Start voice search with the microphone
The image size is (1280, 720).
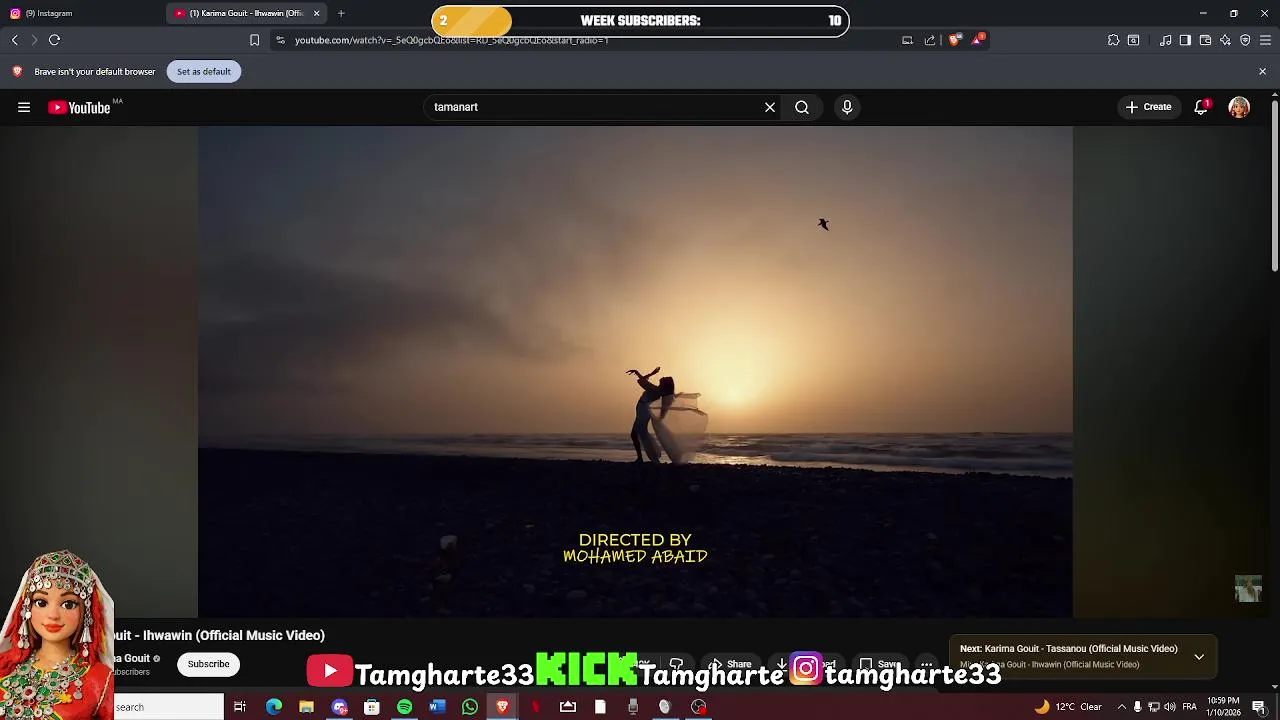(847, 107)
